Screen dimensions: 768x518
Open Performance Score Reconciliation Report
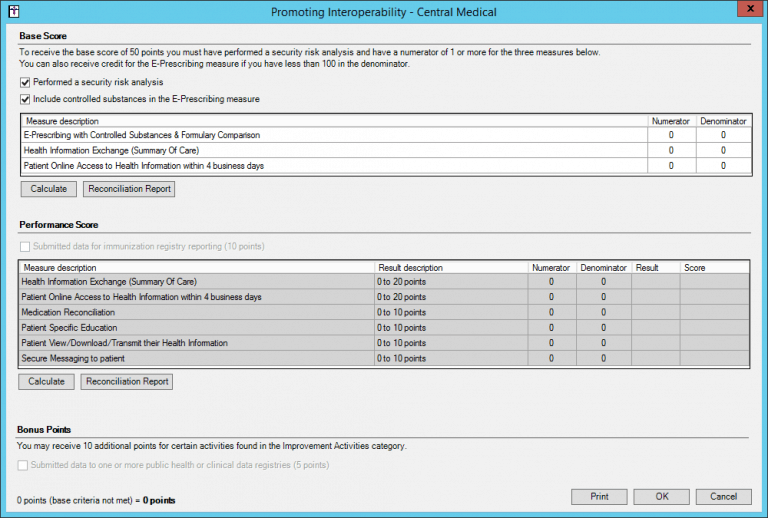(128, 381)
